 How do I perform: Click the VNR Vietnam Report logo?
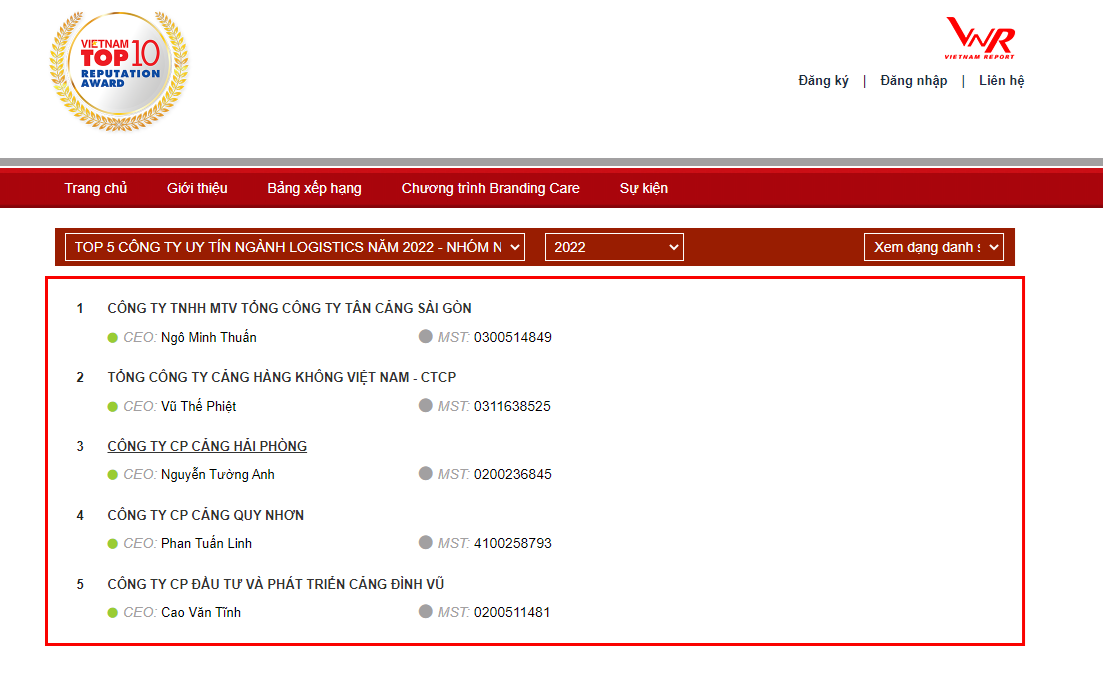point(980,40)
